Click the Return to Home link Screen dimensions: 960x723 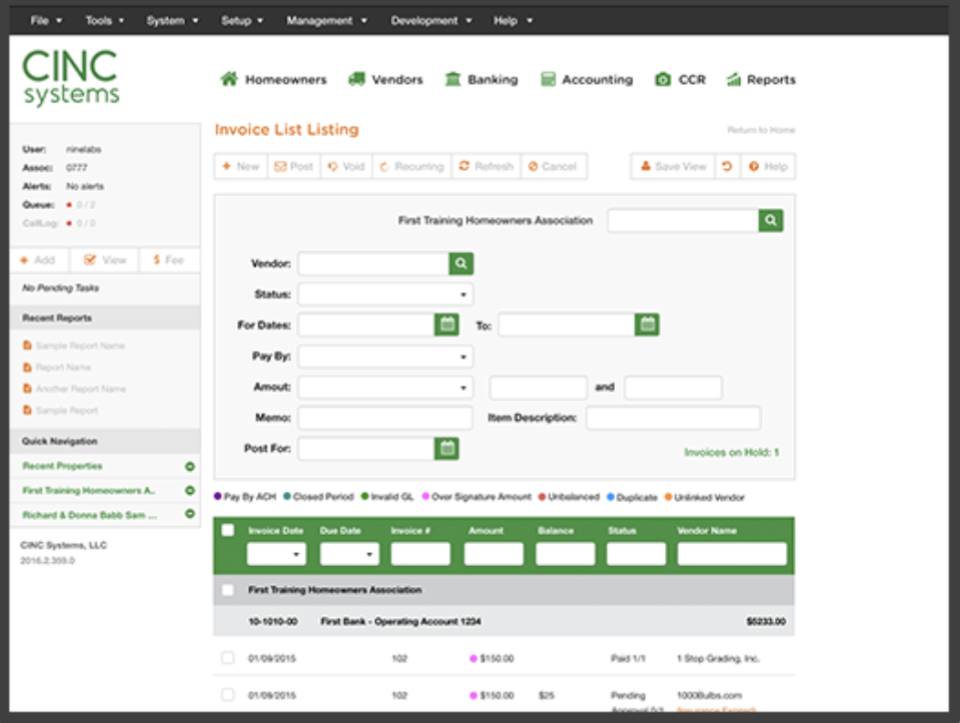point(760,131)
